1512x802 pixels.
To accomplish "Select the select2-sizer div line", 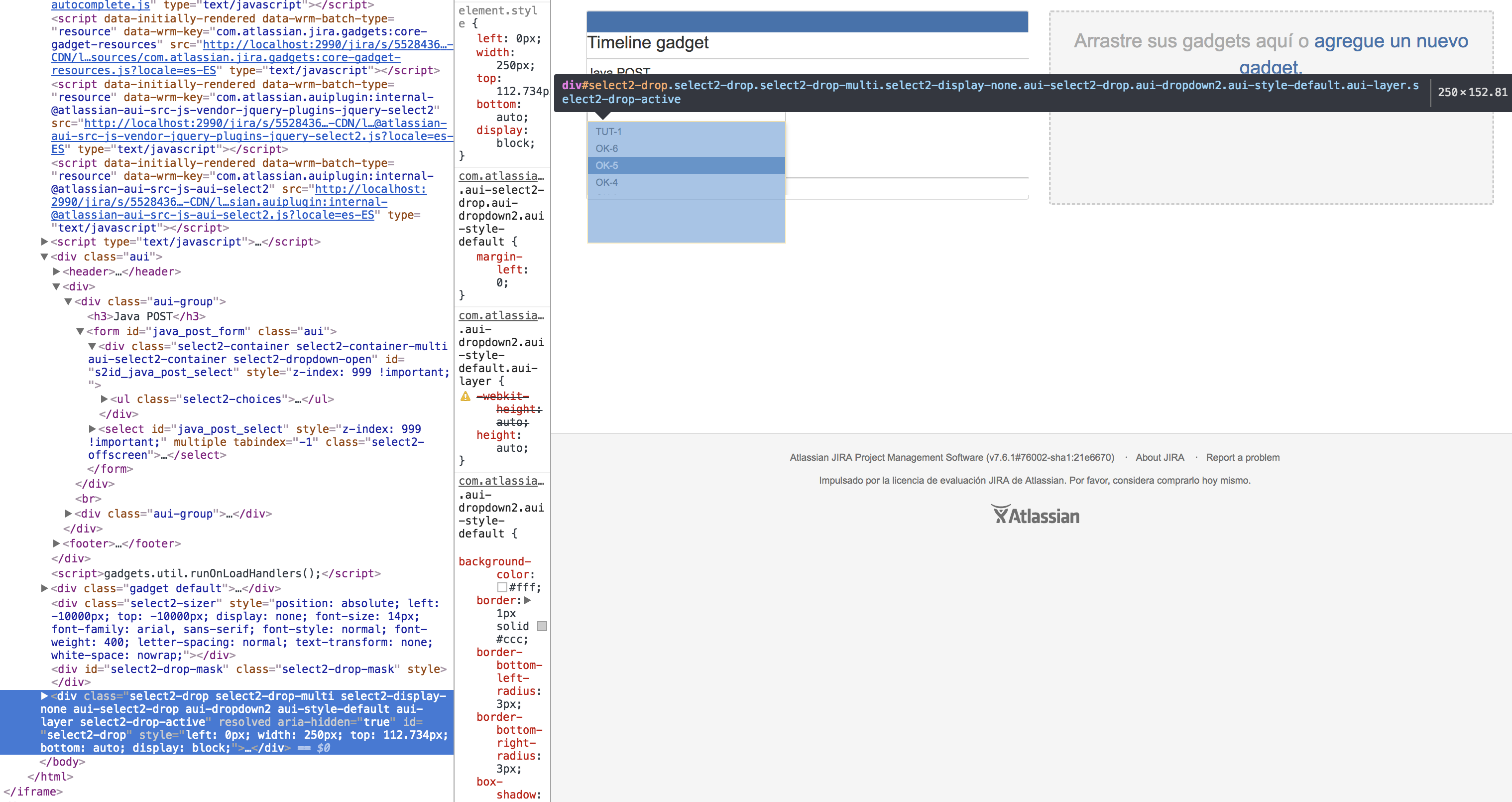I will (245, 629).
